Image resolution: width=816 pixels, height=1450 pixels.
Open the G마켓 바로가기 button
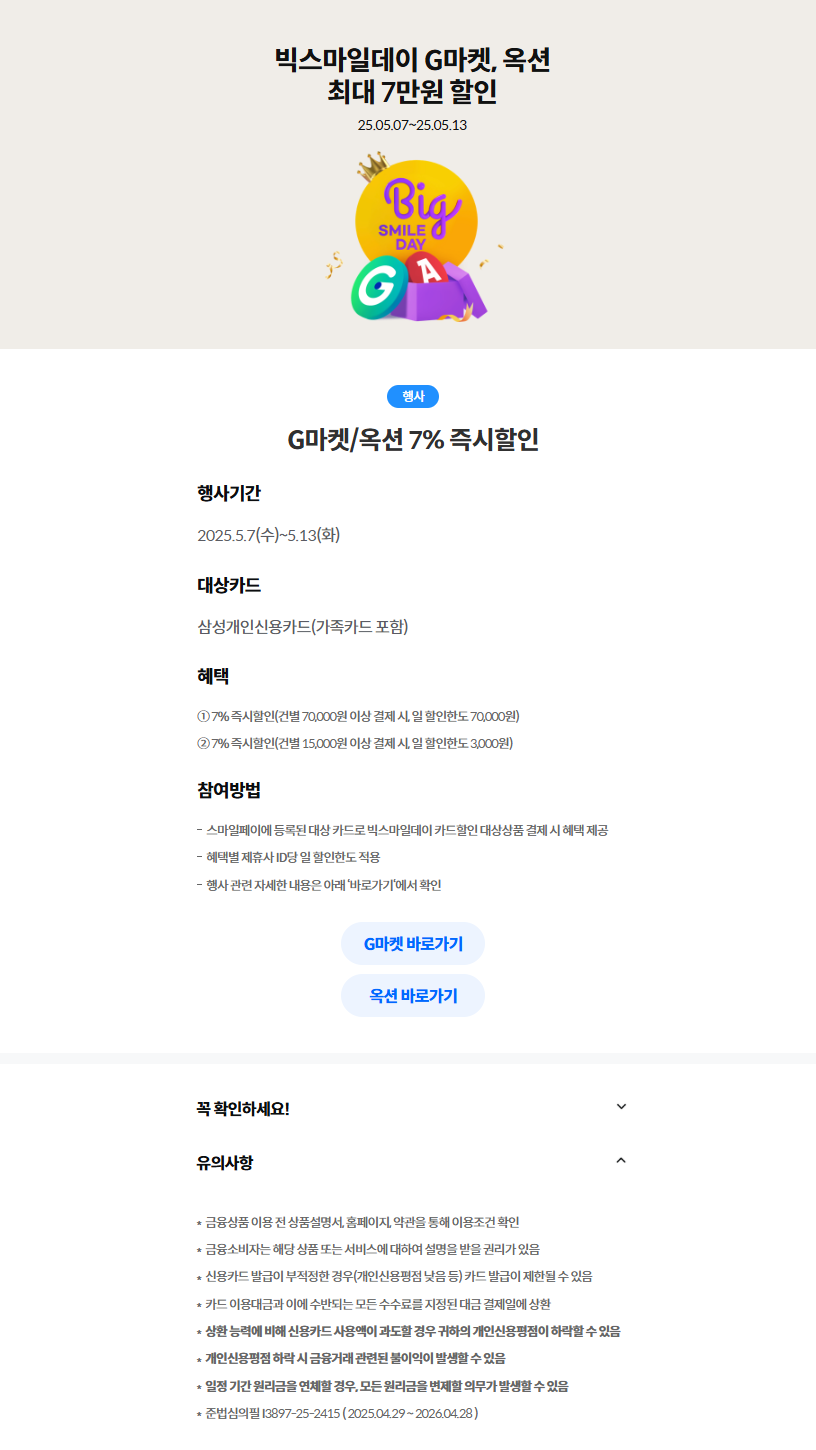coord(413,944)
